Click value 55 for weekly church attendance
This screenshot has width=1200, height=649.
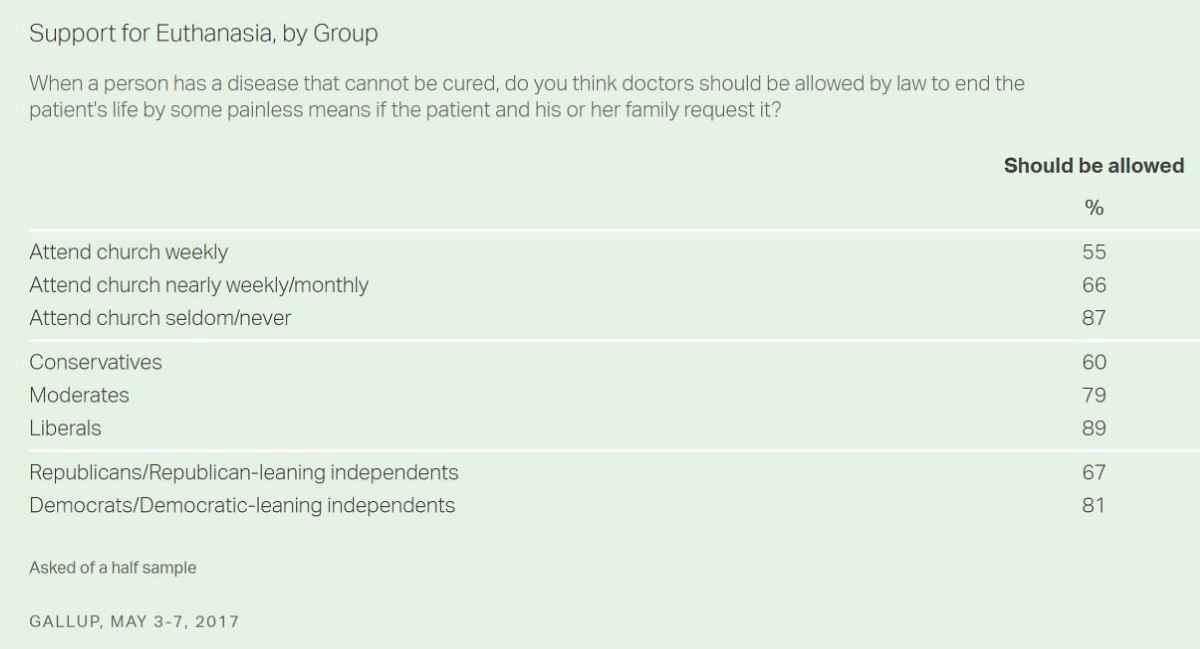[x=1094, y=253]
